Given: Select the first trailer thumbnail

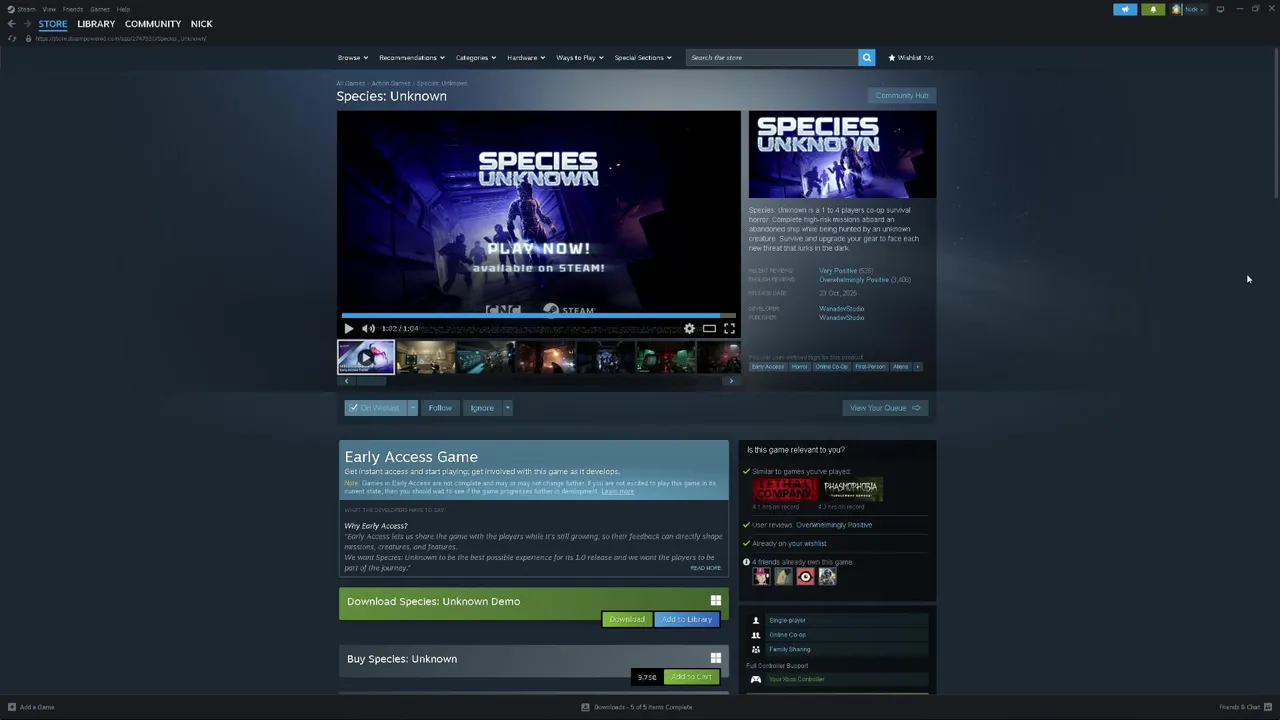Looking at the screenshot, I should tap(366, 357).
